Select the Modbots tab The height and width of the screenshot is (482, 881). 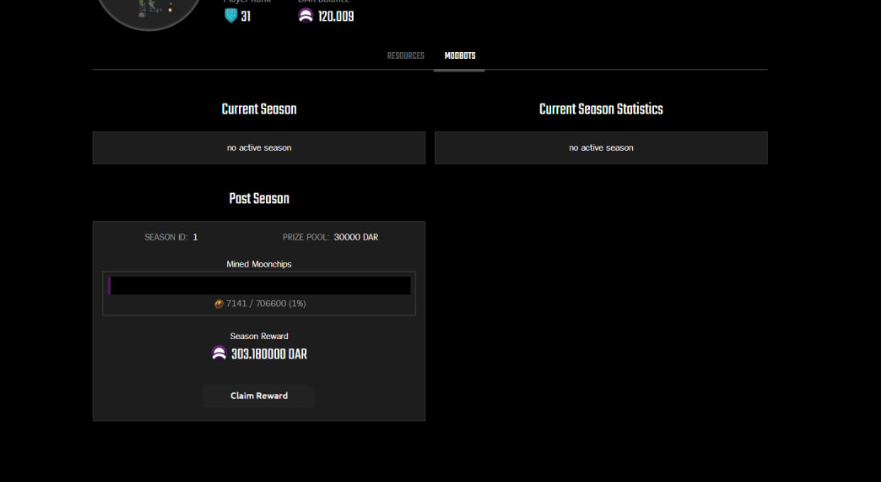point(460,56)
